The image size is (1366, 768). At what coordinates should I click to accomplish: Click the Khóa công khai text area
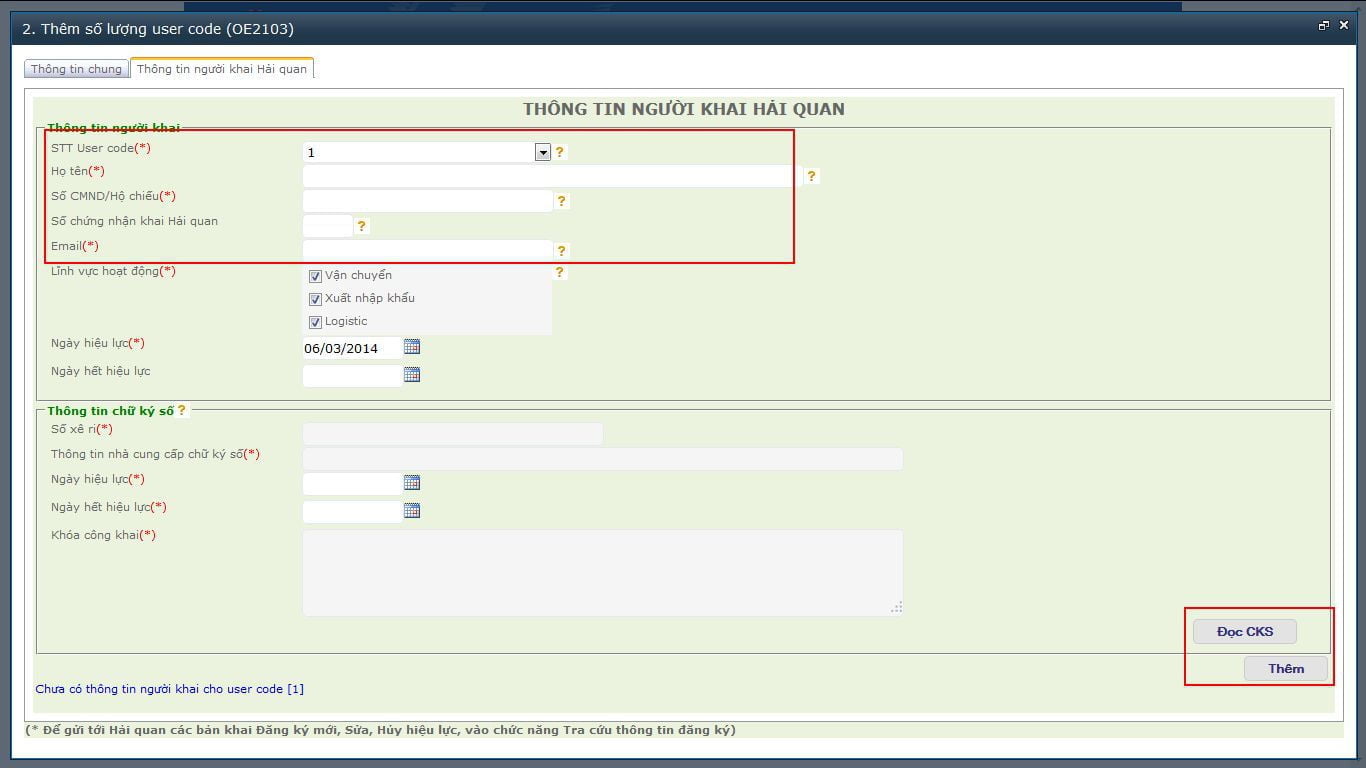[602, 572]
